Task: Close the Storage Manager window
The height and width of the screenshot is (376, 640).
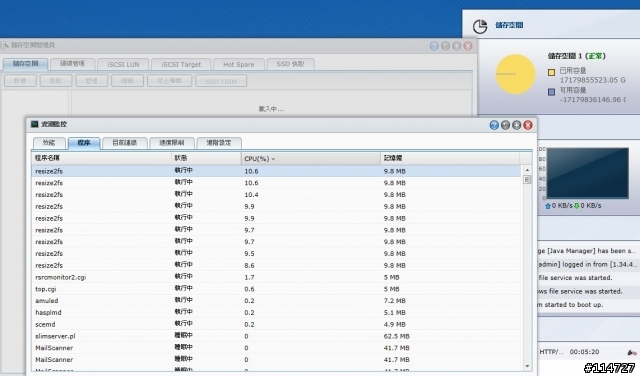Action: coord(468,46)
